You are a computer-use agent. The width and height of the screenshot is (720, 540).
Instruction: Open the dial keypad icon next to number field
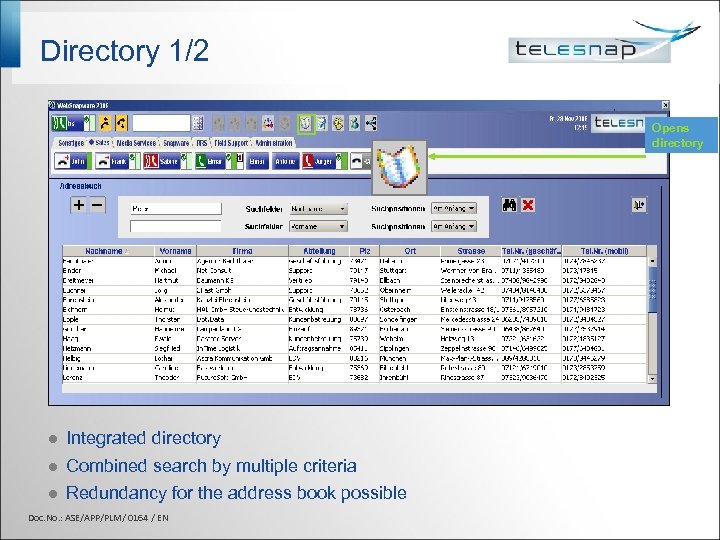click(198, 123)
